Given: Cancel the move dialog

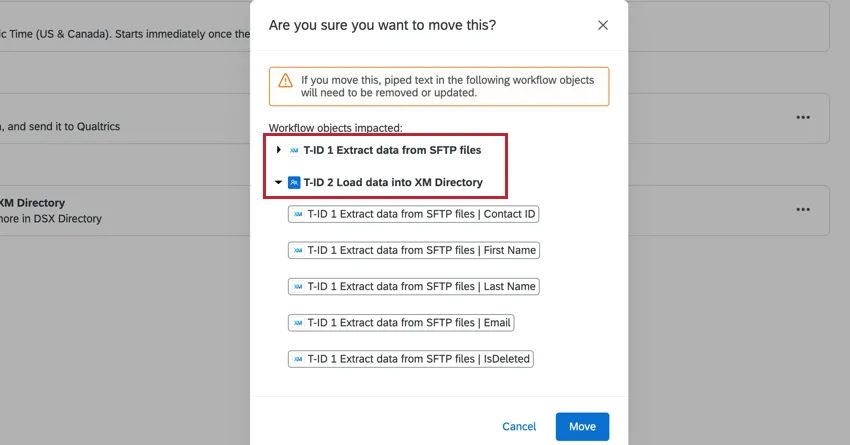Looking at the screenshot, I should (519, 426).
